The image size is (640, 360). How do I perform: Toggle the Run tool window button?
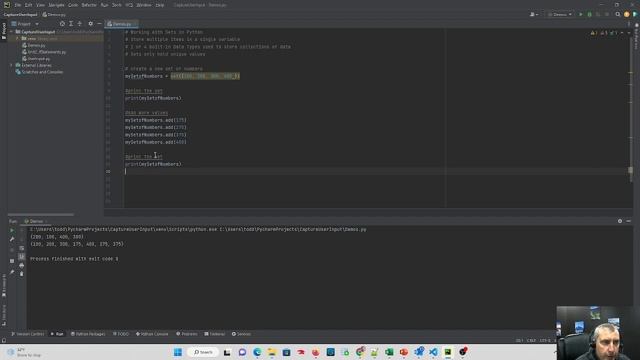(x=57, y=334)
